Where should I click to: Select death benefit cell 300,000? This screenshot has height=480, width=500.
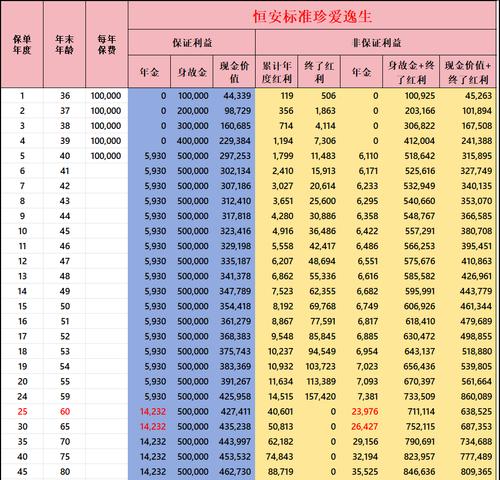[x=193, y=126]
